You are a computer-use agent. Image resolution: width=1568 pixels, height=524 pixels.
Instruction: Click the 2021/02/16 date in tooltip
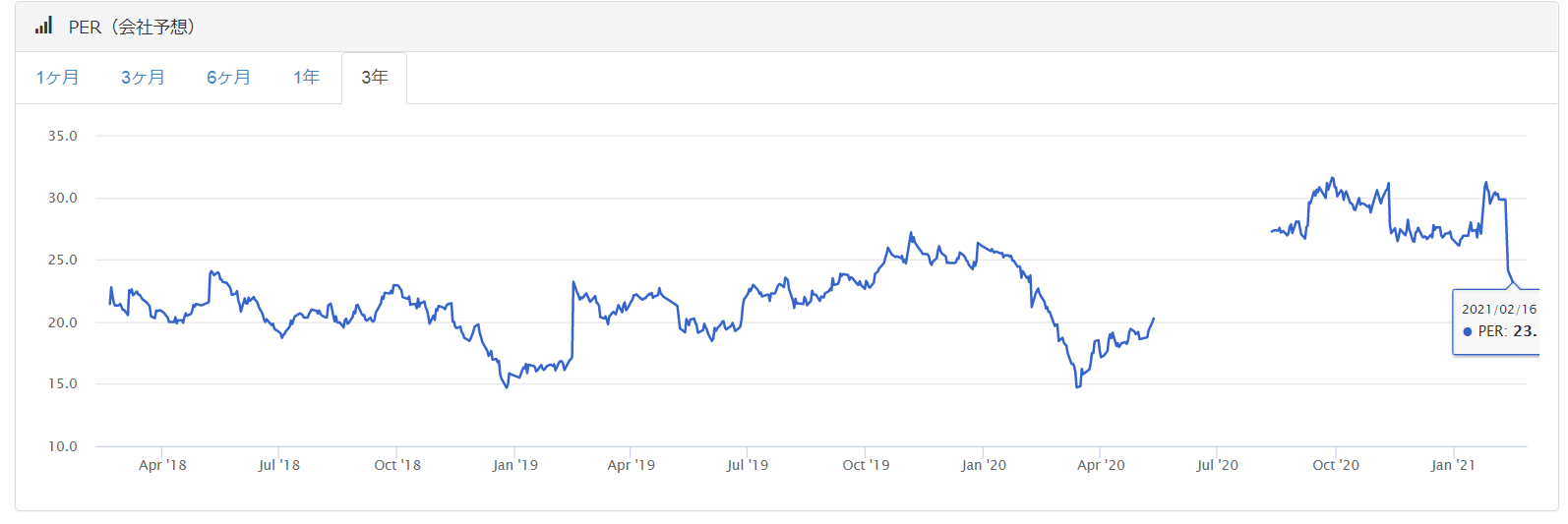point(1498,310)
